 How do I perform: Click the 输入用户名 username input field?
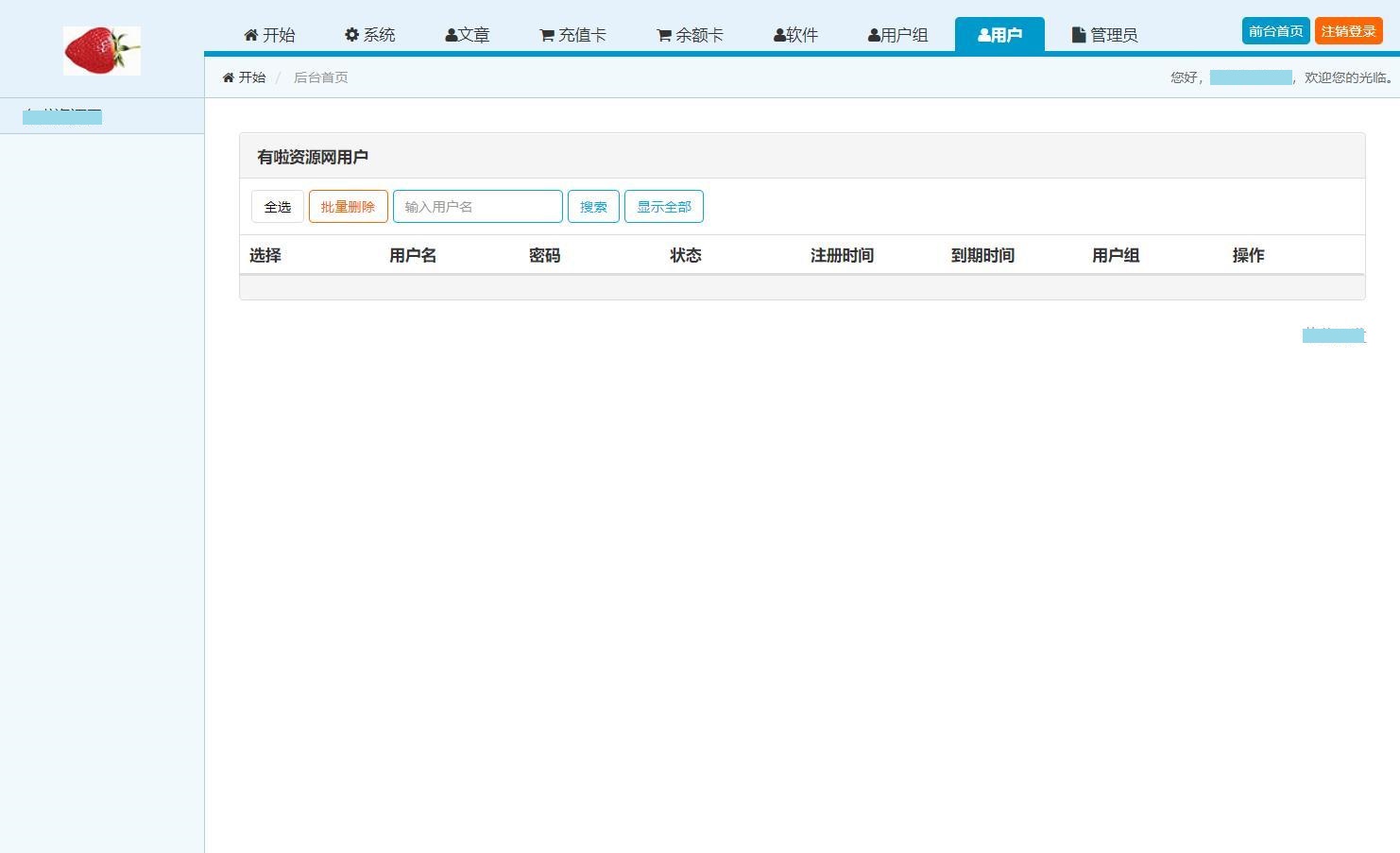tap(477, 206)
